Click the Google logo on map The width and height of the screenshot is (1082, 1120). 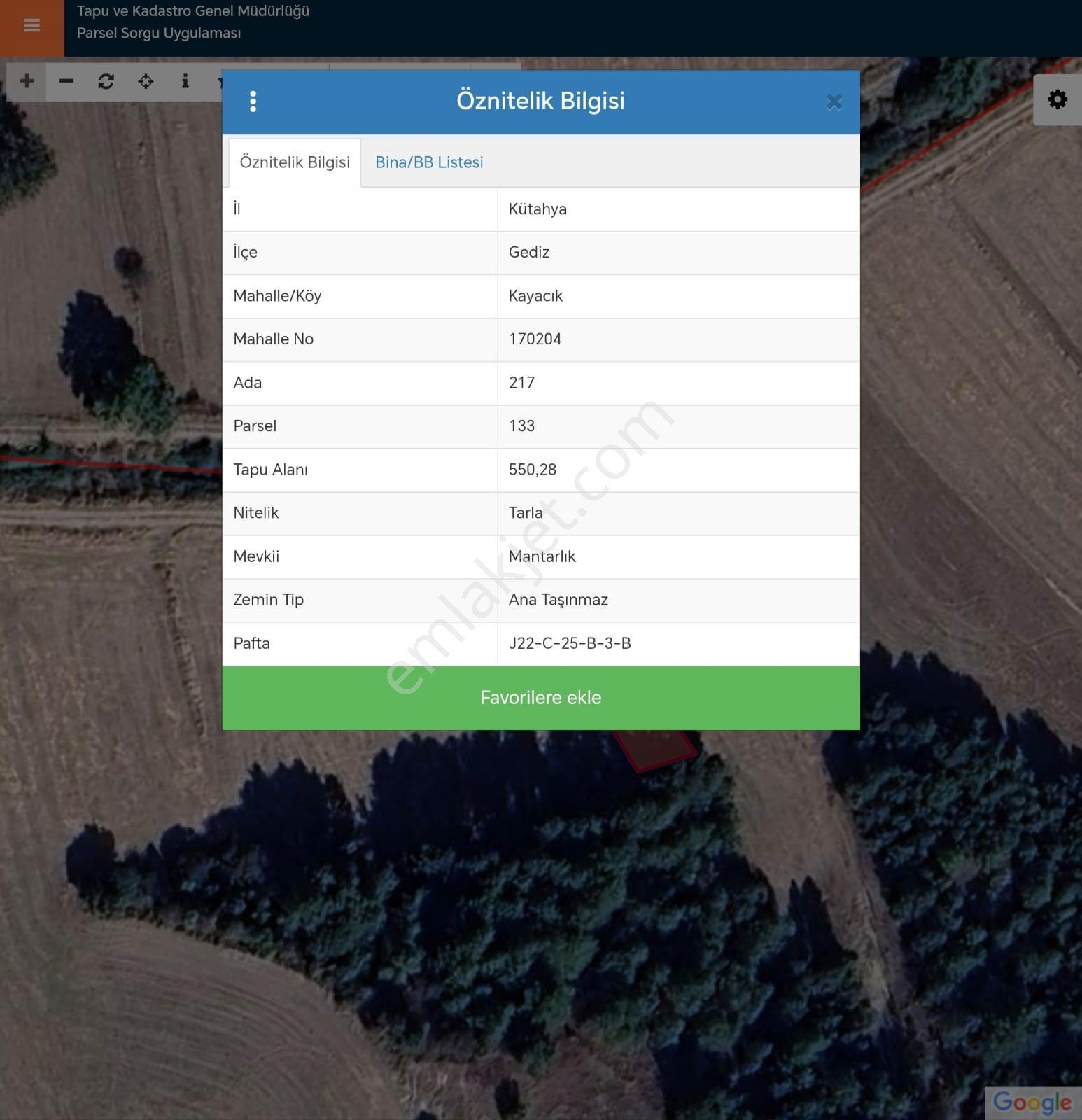coord(1032,1102)
